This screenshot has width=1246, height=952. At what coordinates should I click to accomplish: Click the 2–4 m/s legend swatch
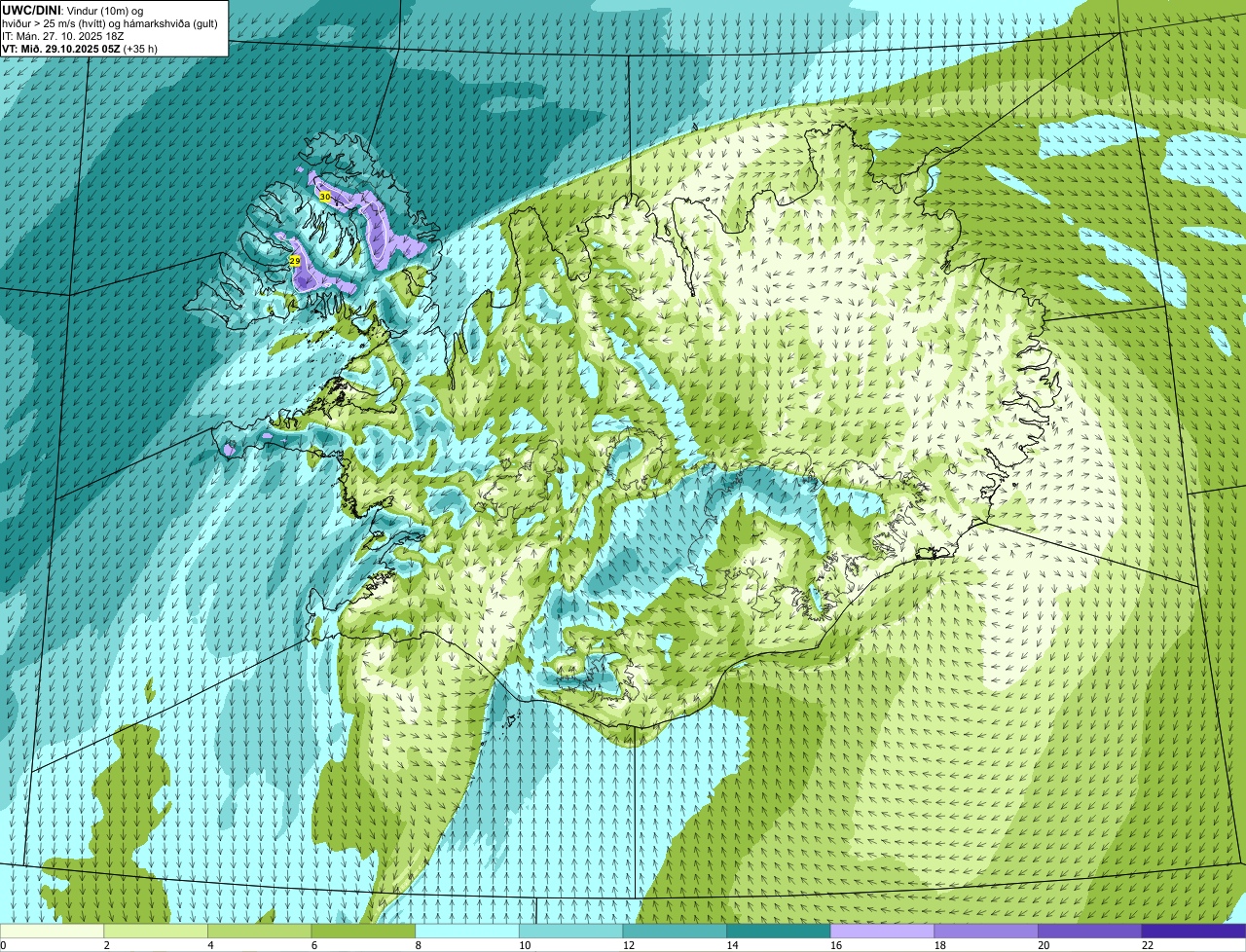[156, 931]
